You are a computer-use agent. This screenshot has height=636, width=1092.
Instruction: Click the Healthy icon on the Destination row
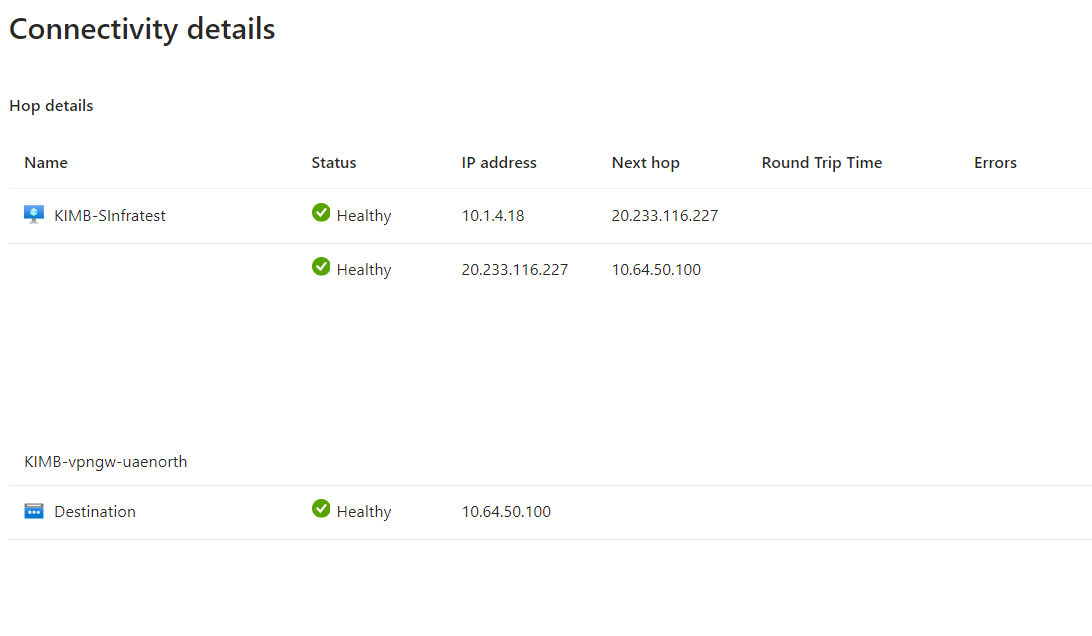(321, 508)
